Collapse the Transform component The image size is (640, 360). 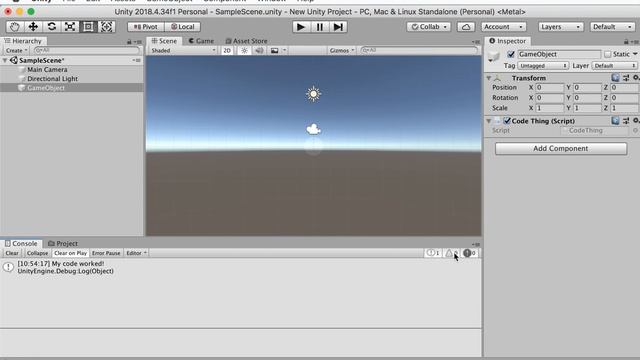[x=489, y=78]
